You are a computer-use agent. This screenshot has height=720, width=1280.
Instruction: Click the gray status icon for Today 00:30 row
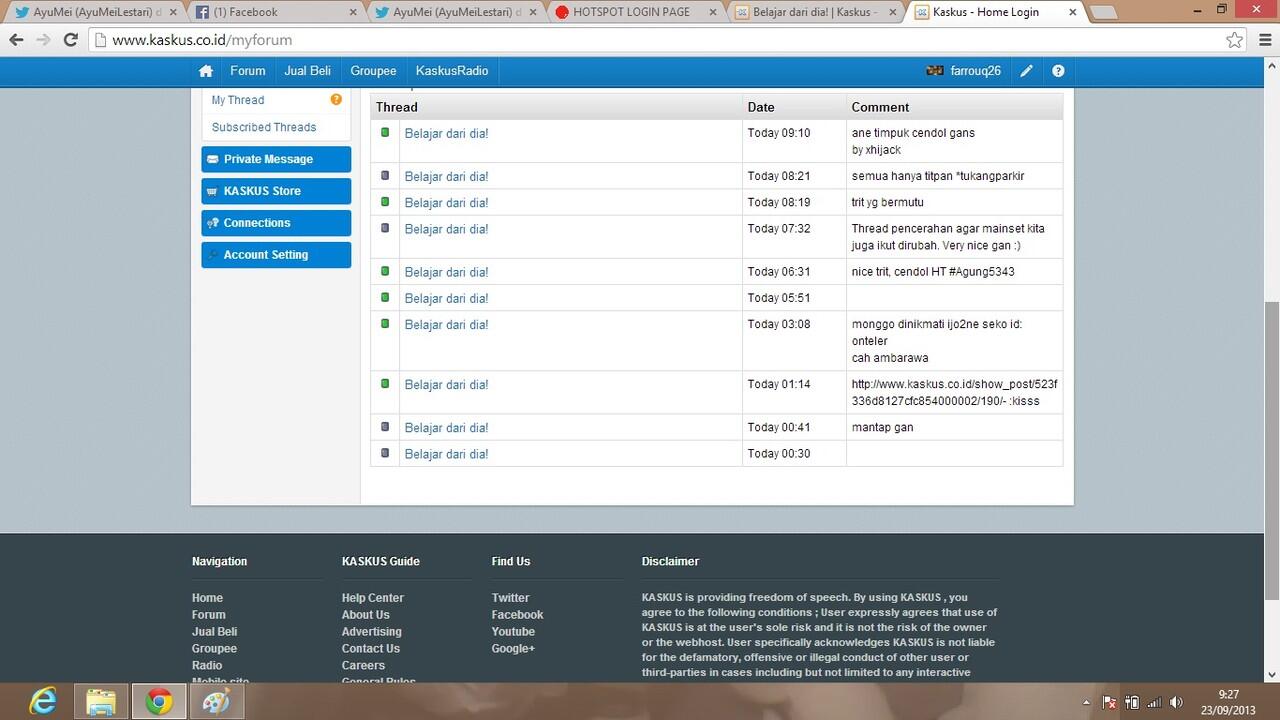click(x=385, y=452)
